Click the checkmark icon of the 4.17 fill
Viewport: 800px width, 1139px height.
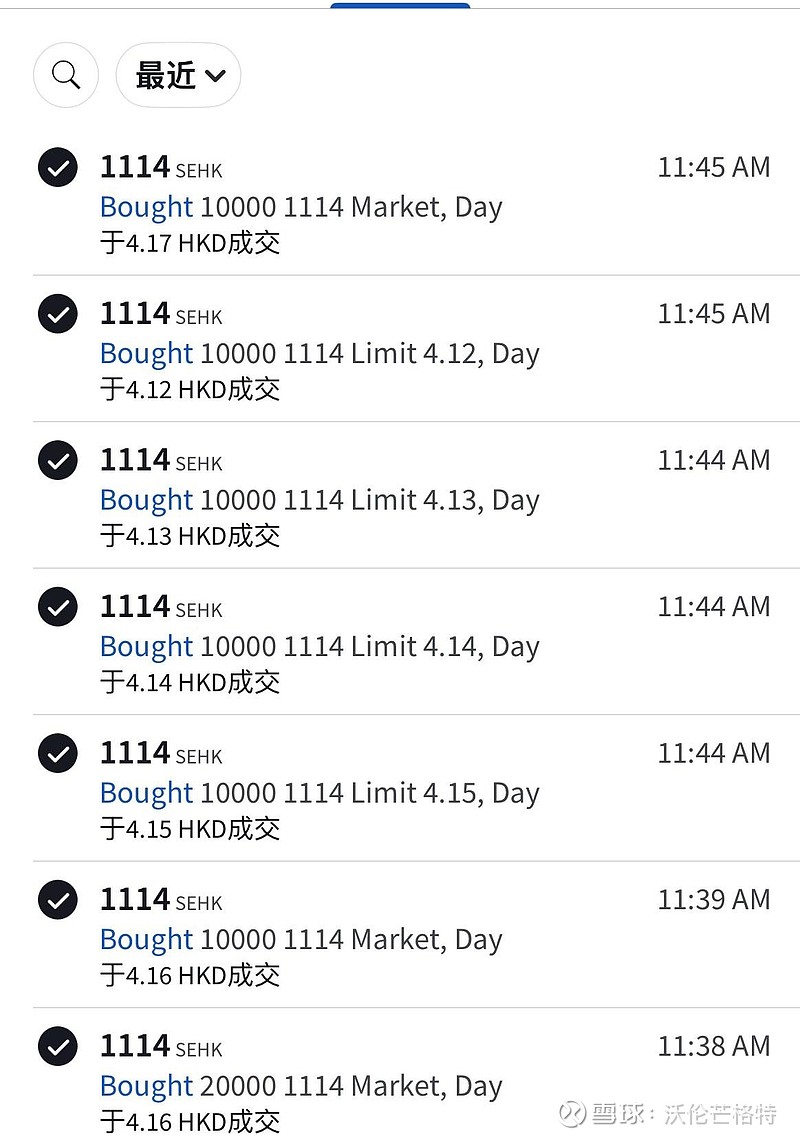pos(58,168)
